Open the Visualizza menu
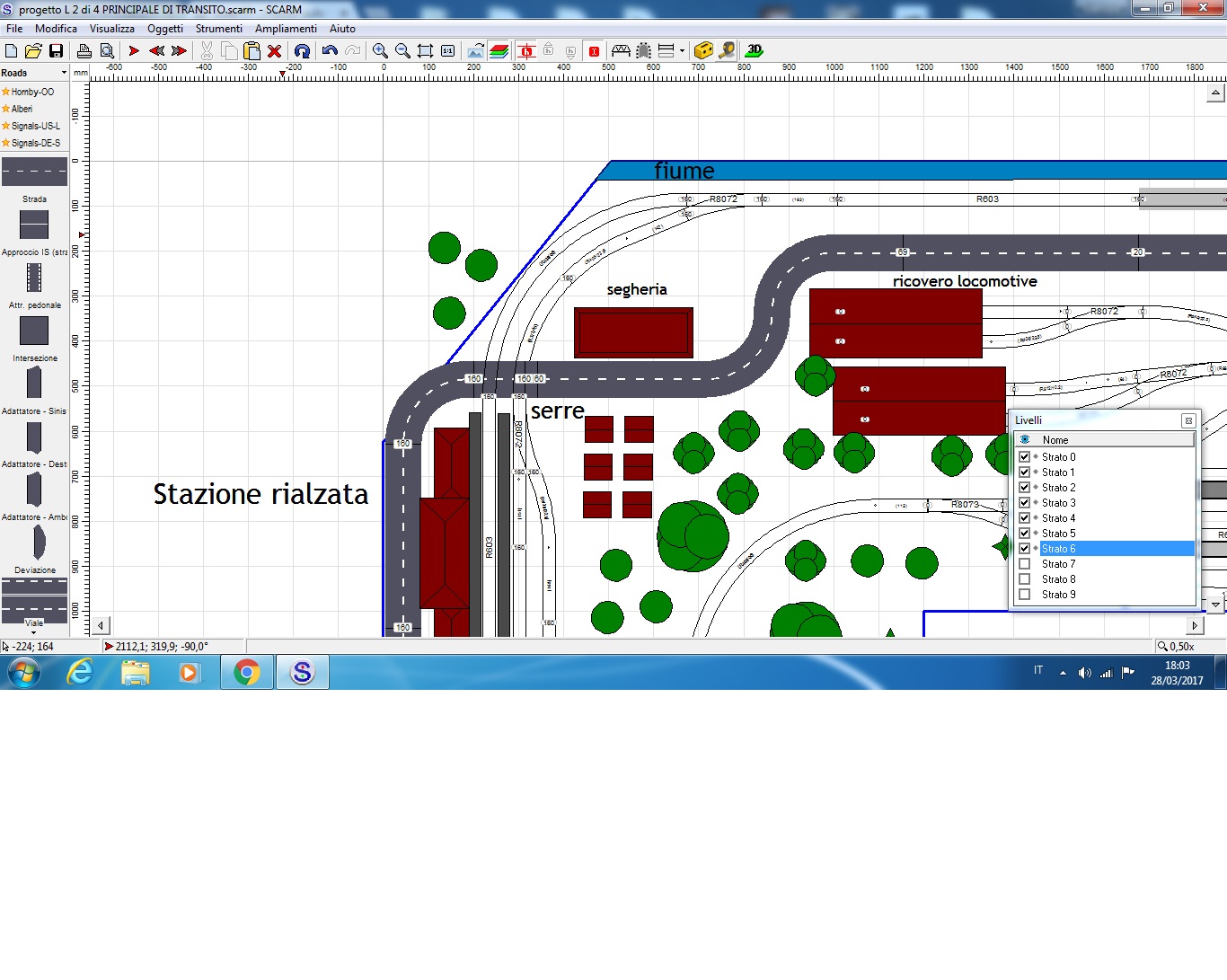Viewport: 1227px width, 980px height. (x=112, y=29)
